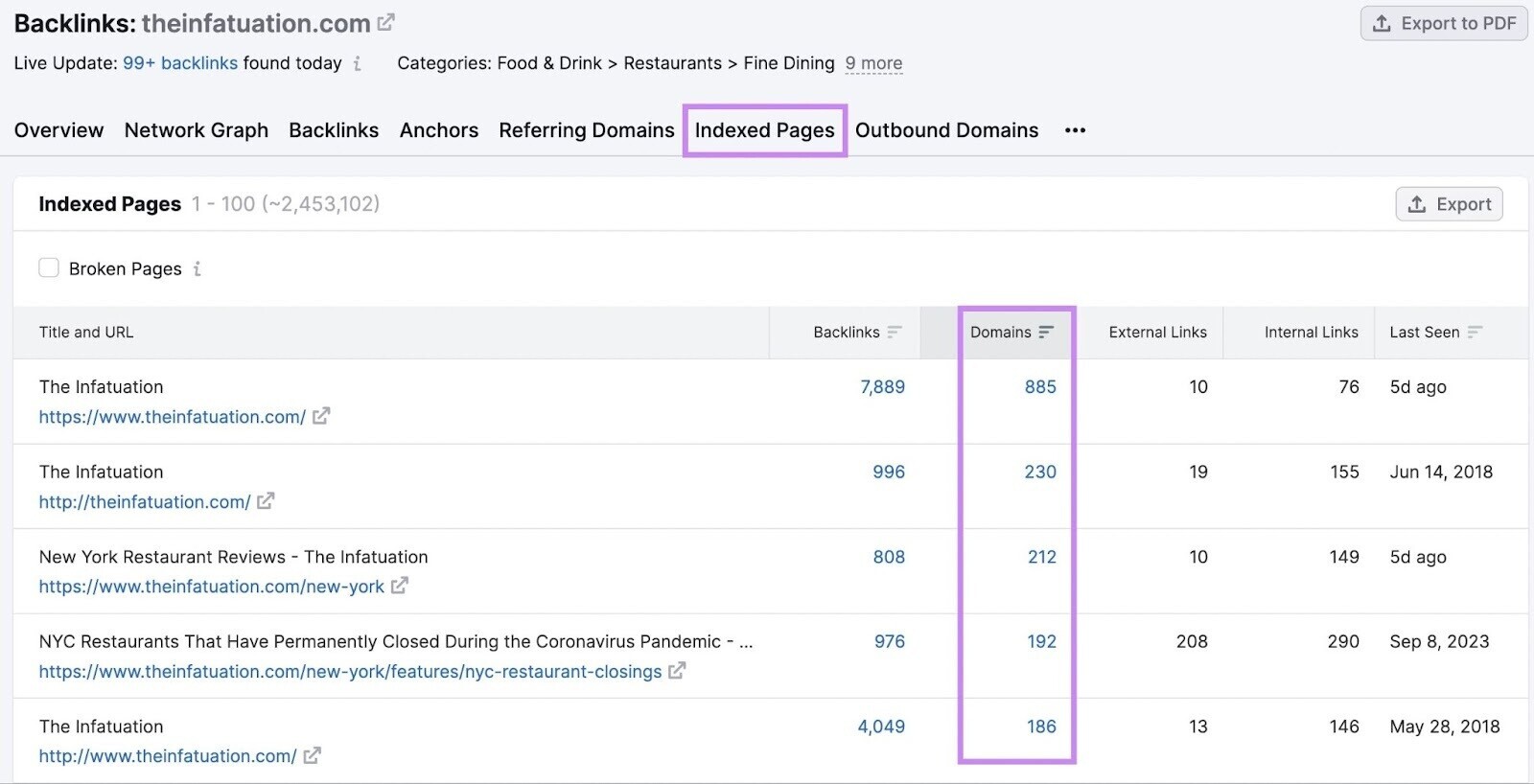Go to the Backlinks tab
Viewport: 1534px width, 784px height.
point(334,130)
